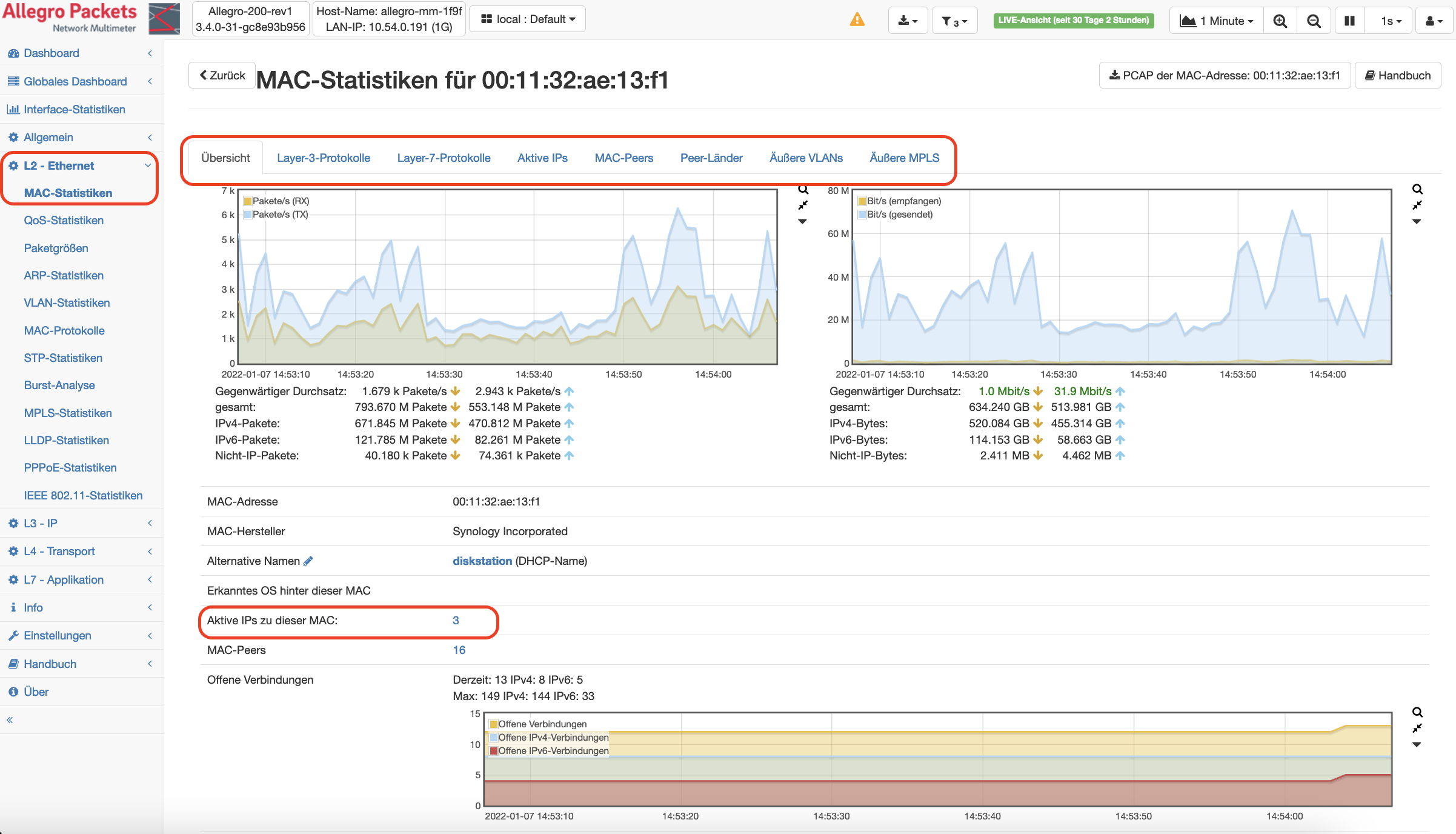Screen dimensions: 1456x834
Task: Click the magnifier icon beside Bit/s chart
Action: 1417,189
